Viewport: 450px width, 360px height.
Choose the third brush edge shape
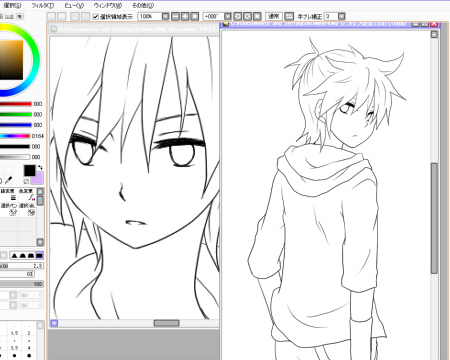pos(31,256)
